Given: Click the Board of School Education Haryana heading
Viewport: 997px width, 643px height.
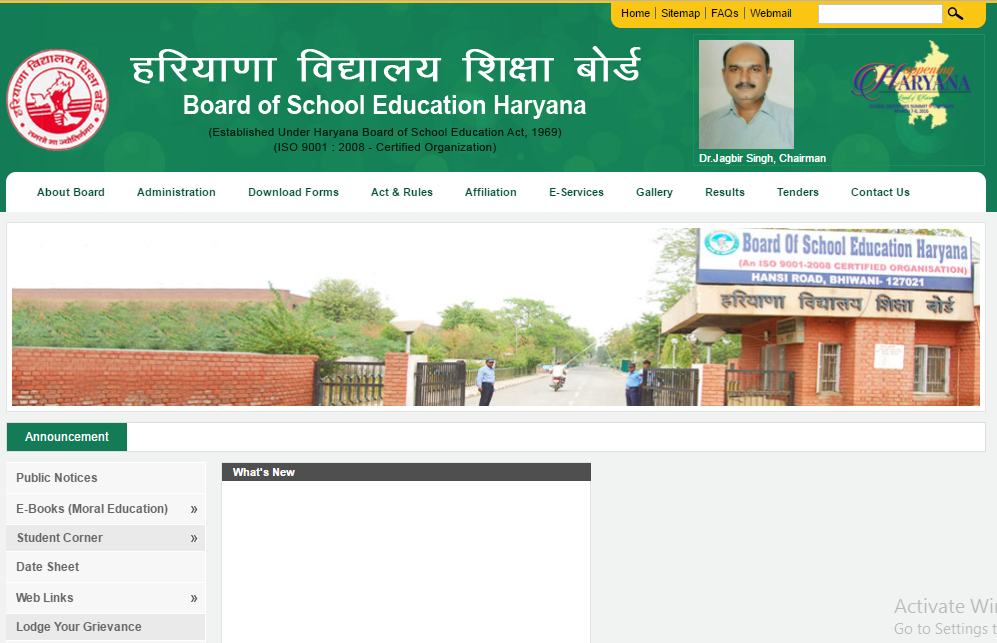Looking at the screenshot, I should (x=384, y=106).
